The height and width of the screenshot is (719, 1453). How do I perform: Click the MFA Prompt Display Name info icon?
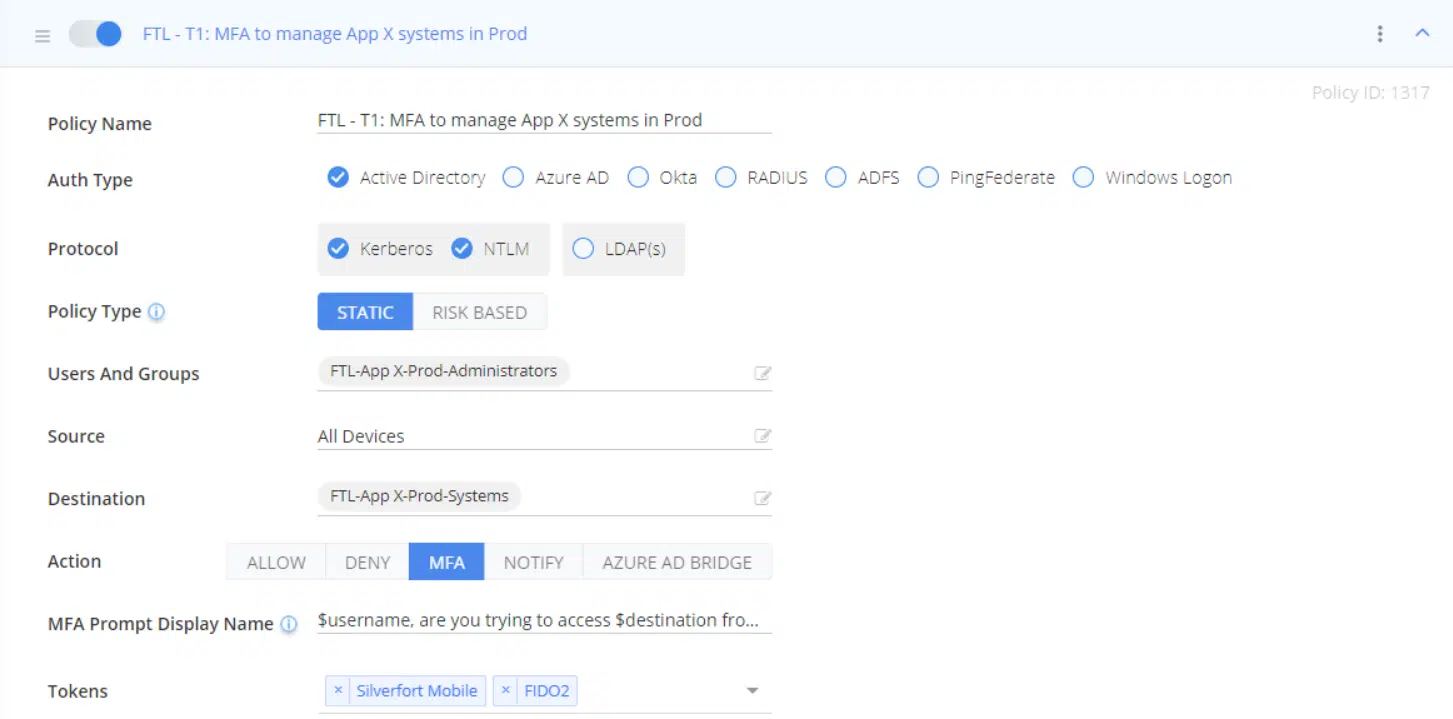click(x=288, y=624)
